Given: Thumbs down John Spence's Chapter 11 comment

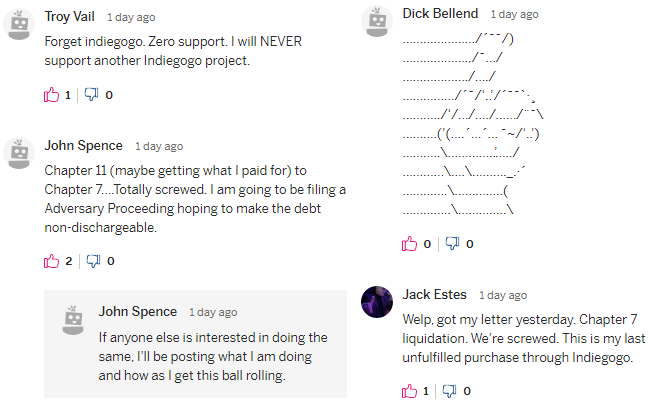Looking at the screenshot, I should coord(94,261).
